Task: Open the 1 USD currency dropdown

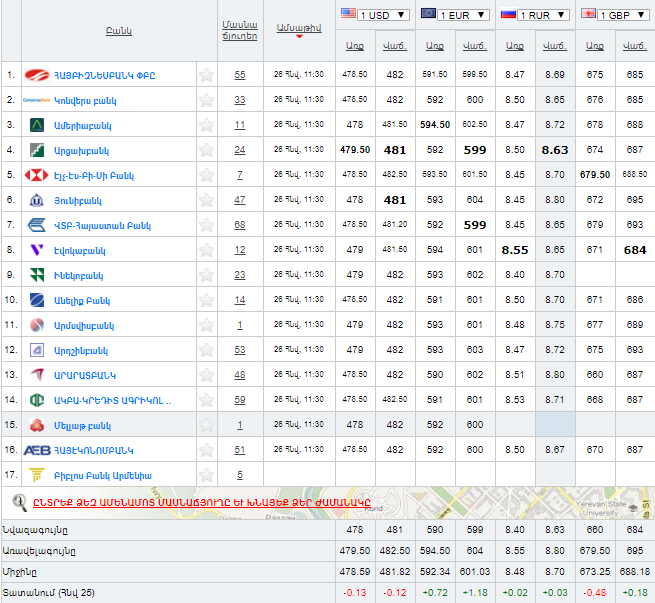Action: pos(383,15)
